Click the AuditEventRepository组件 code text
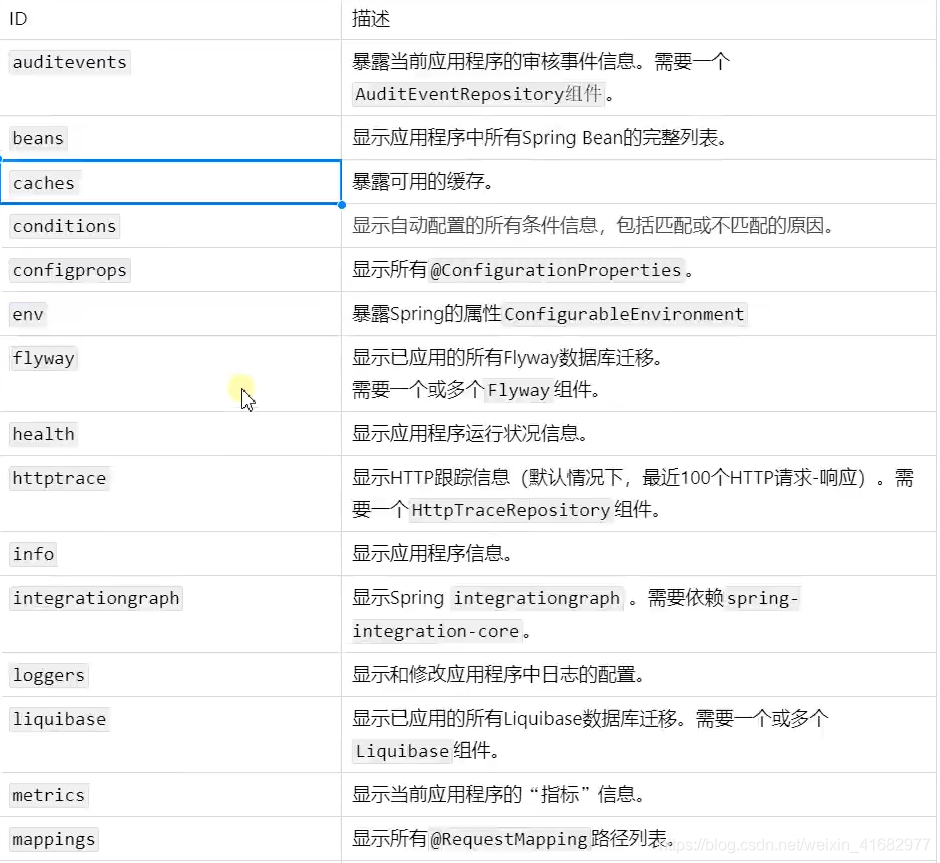 478,94
